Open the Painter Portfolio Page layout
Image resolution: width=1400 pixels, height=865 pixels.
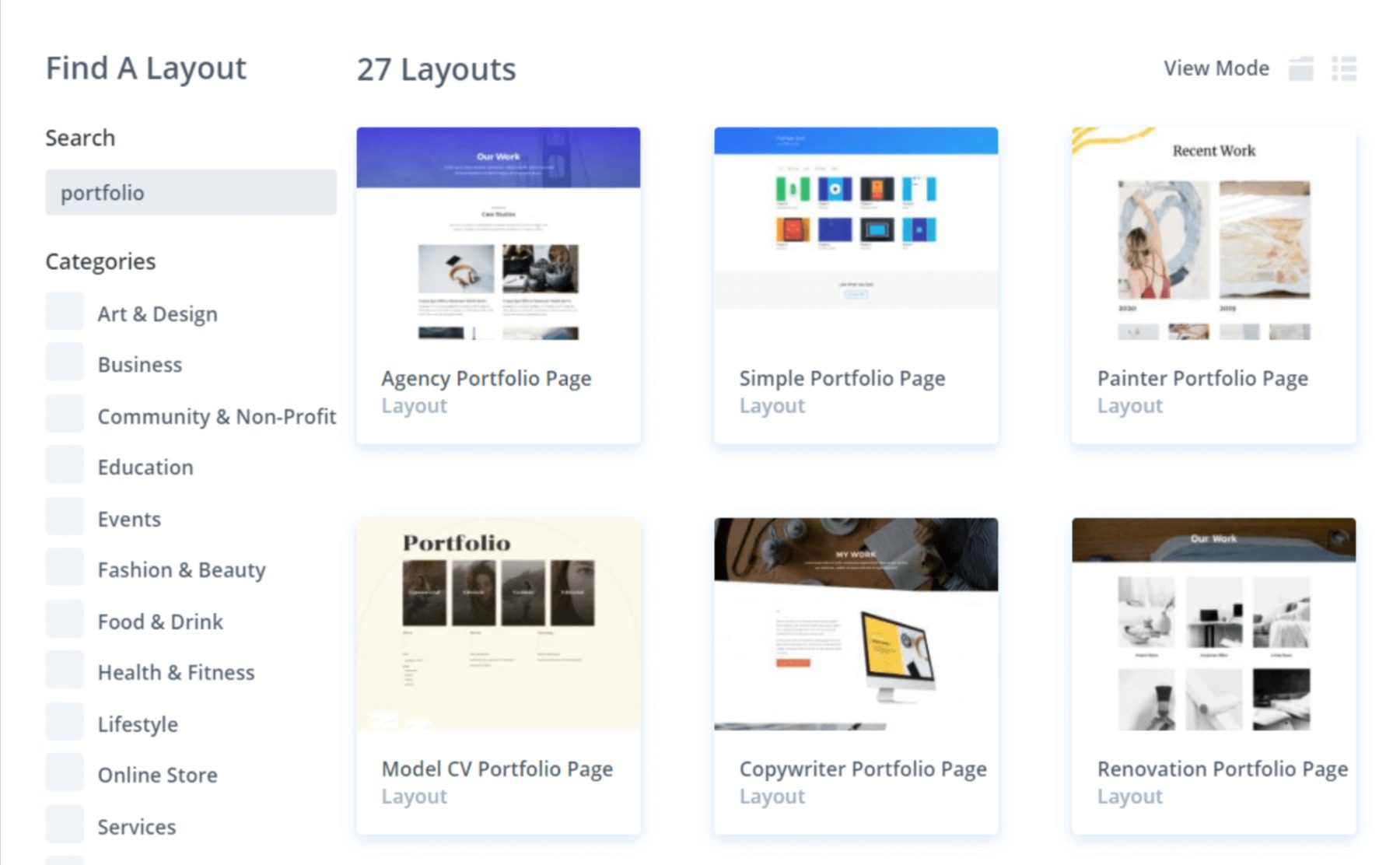1213,233
